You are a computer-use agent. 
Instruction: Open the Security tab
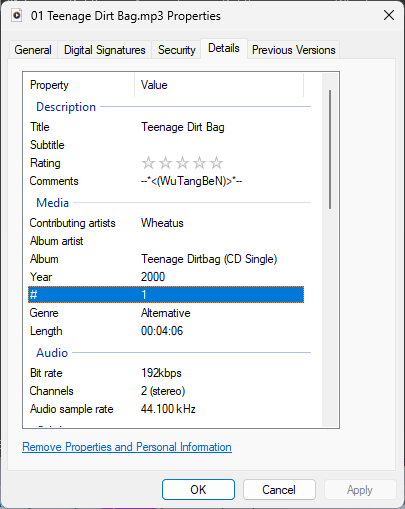177,50
